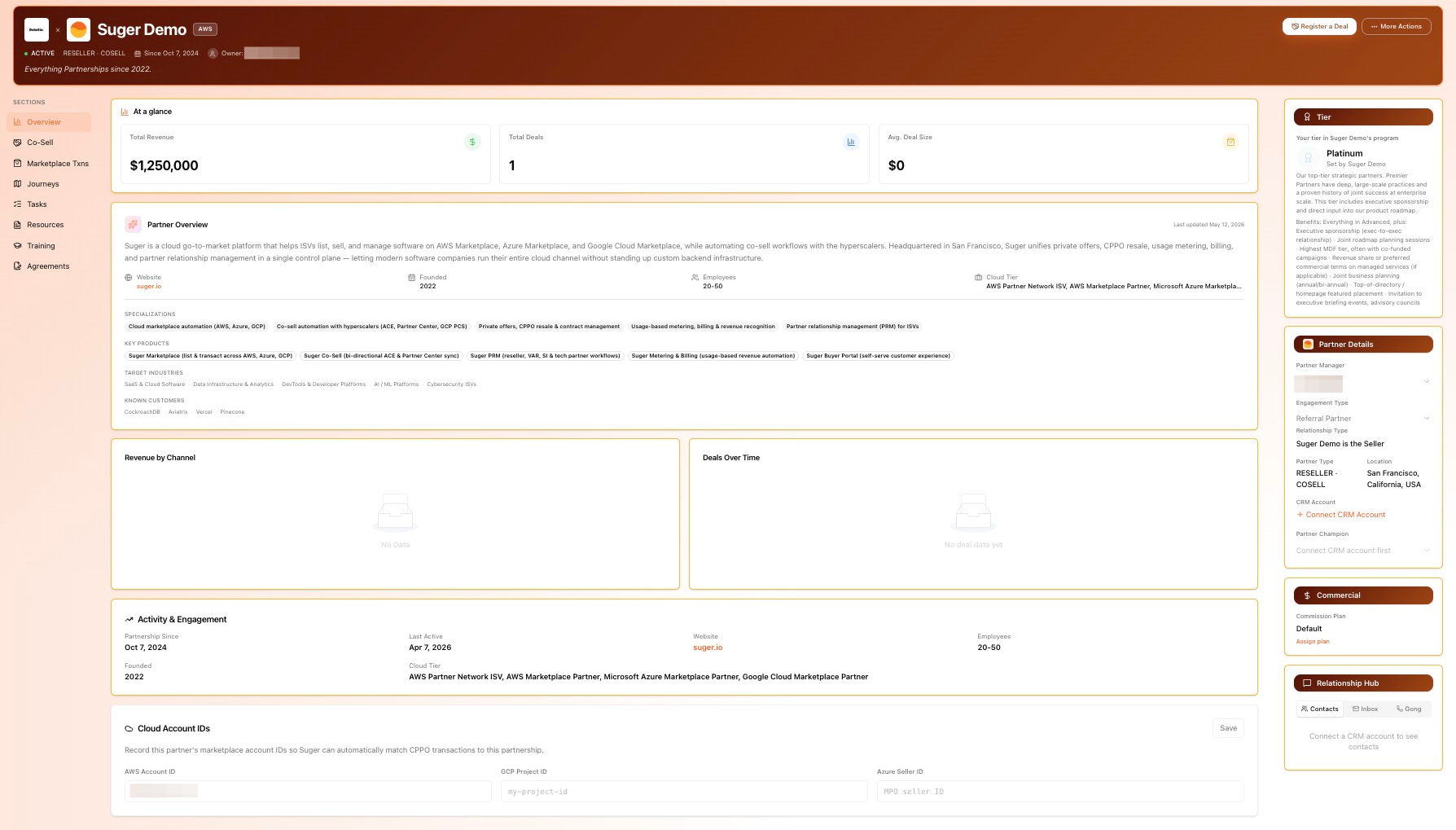Click the GCP Project ID field
The image size is (1456, 830).
click(x=684, y=791)
